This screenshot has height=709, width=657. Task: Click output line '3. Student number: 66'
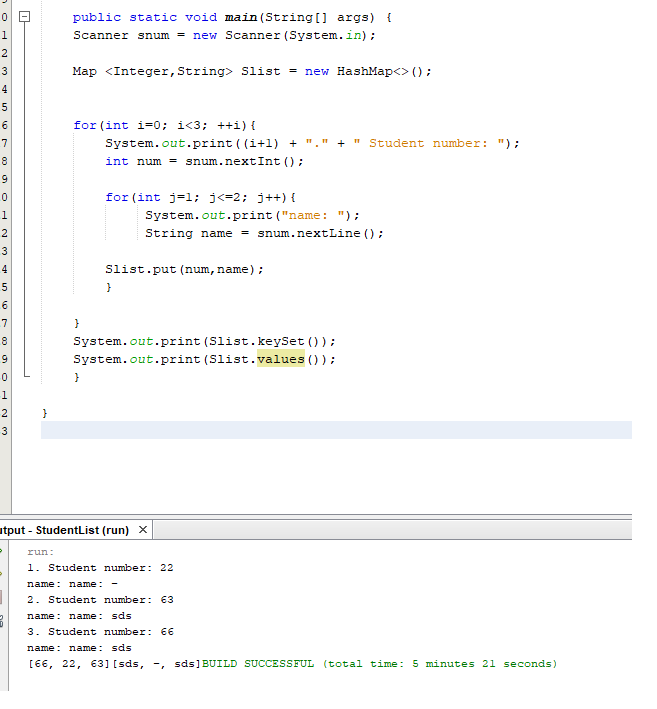pos(100,632)
